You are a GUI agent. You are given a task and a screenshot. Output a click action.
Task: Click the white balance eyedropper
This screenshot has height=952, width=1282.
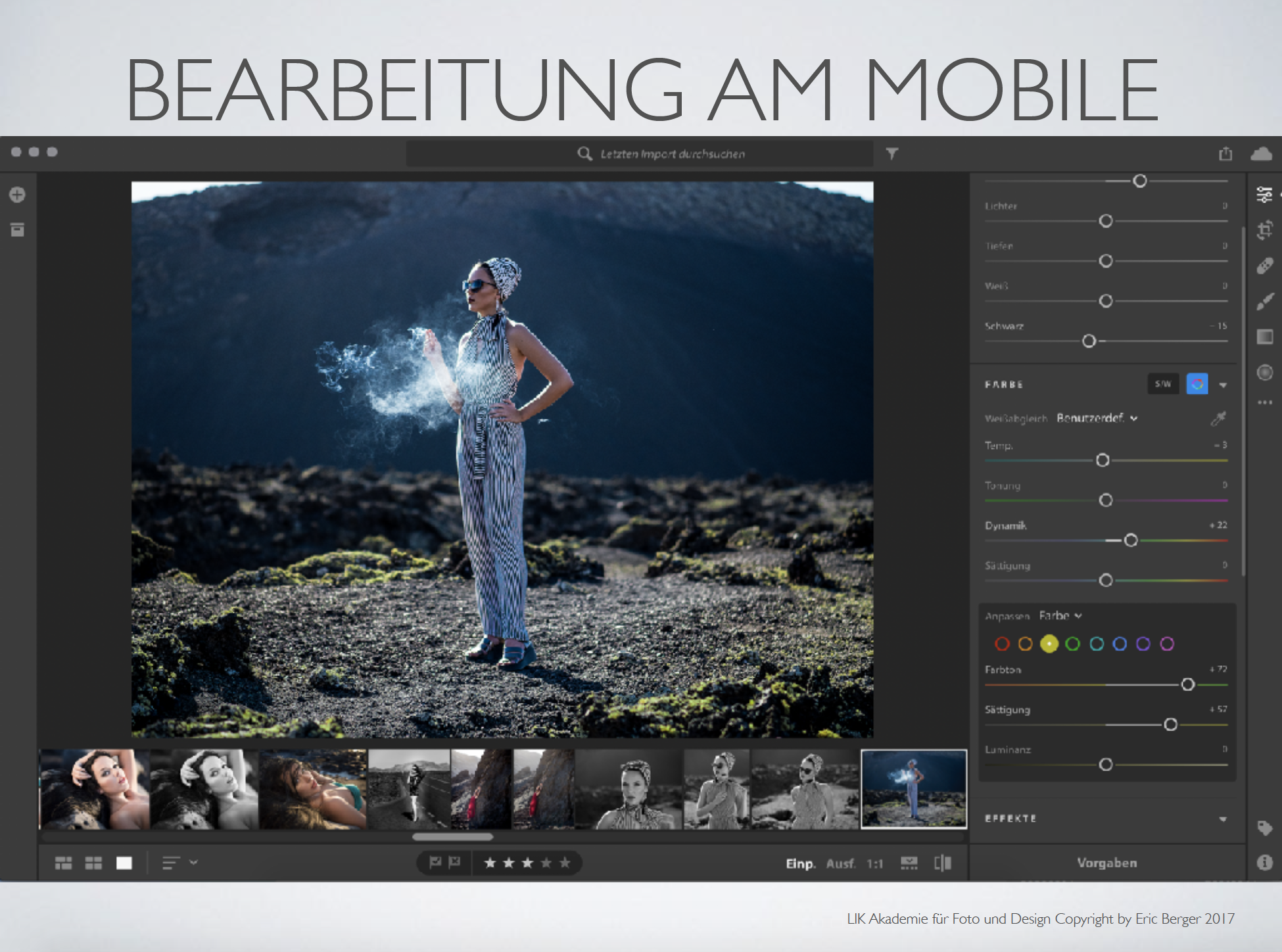pyautogui.click(x=1218, y=418)
